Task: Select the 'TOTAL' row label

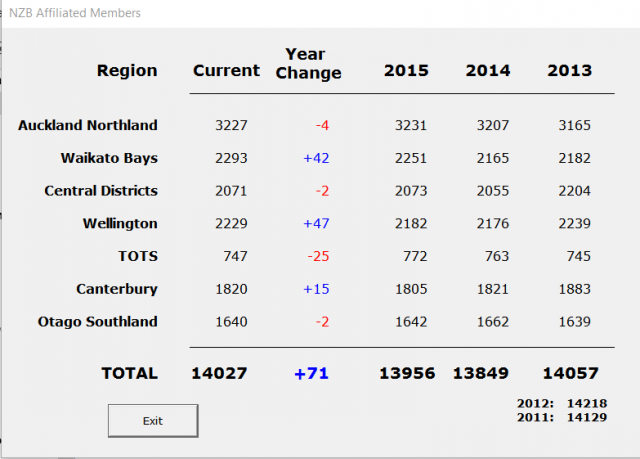Action: pos(130,373)
